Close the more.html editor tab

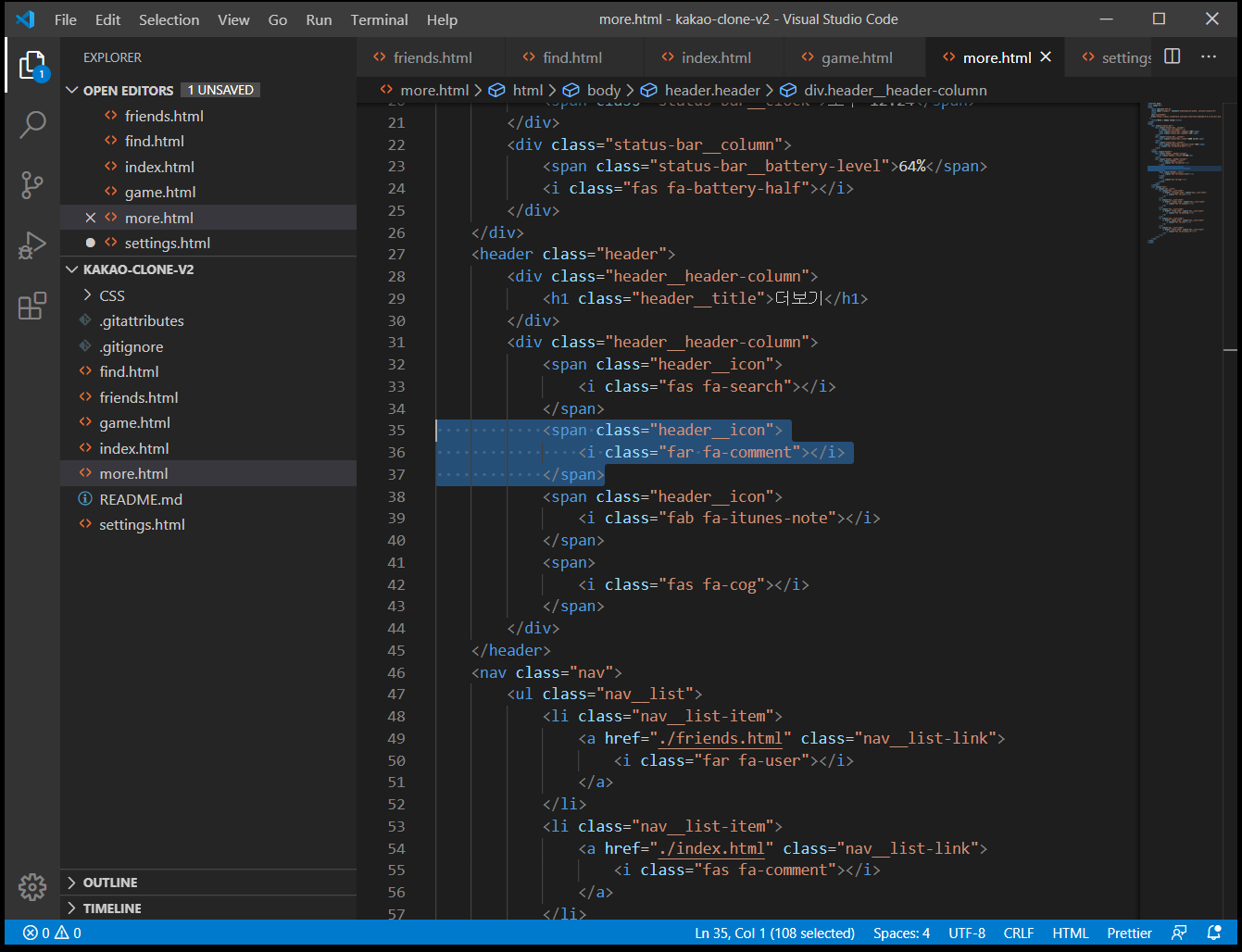pos(1046,56)
